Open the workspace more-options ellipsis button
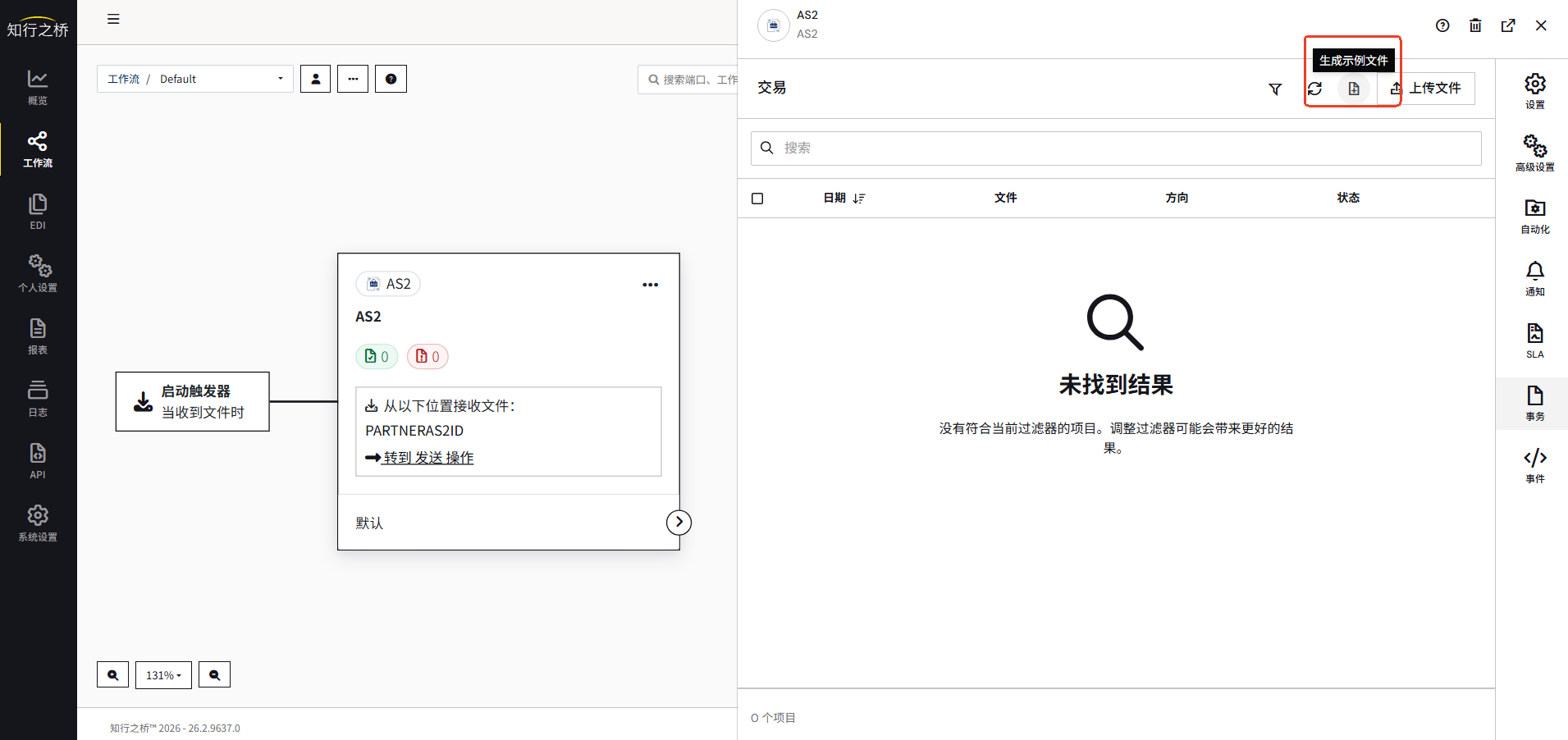 353,79
